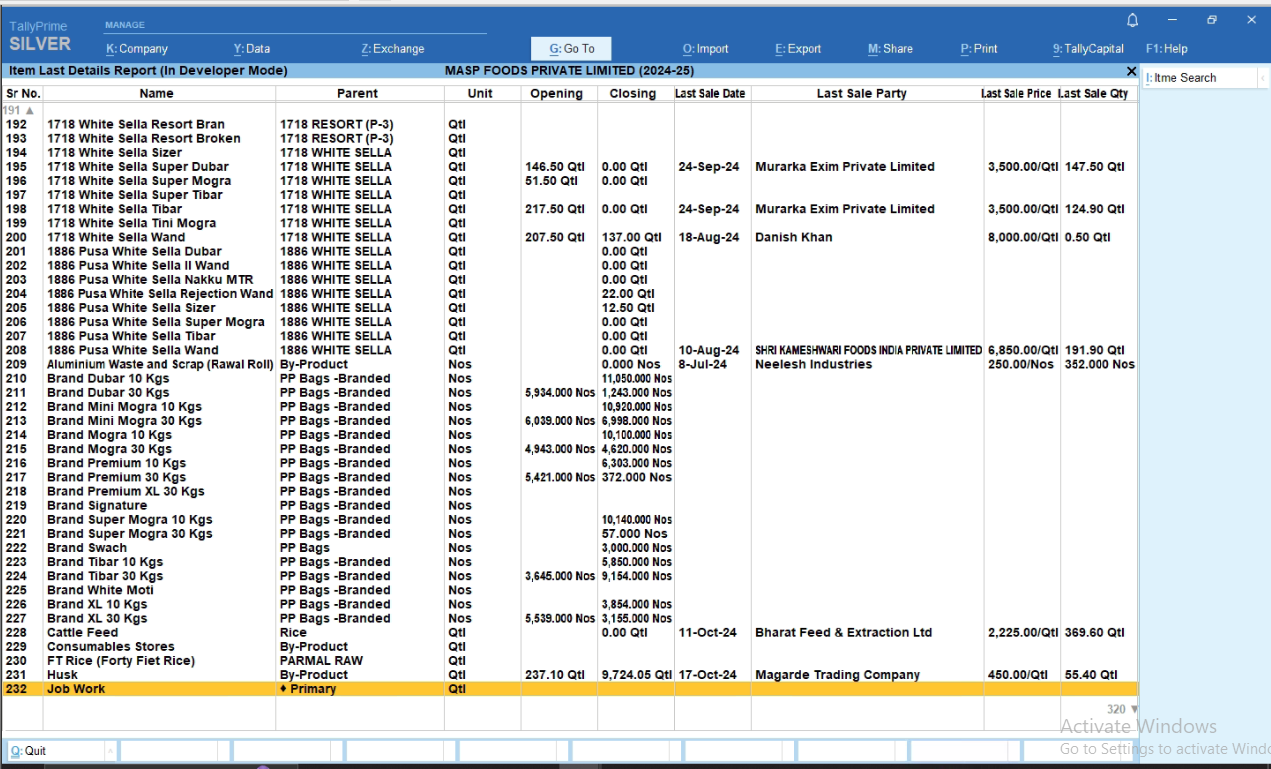Click the Closing column header
1271x769 pixels.
[x=633, y=93]
